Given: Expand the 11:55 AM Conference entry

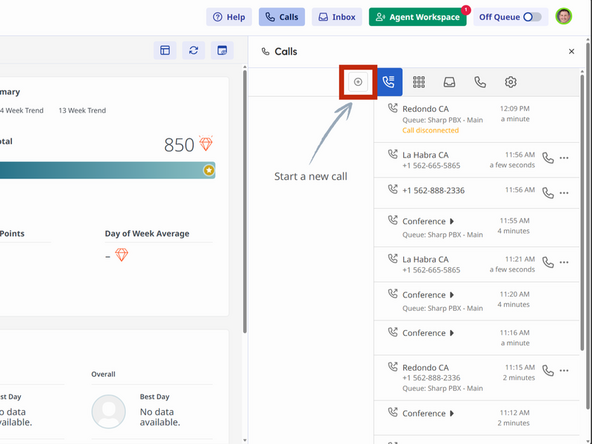Looking at the screenshot, I should click(452, 221).
